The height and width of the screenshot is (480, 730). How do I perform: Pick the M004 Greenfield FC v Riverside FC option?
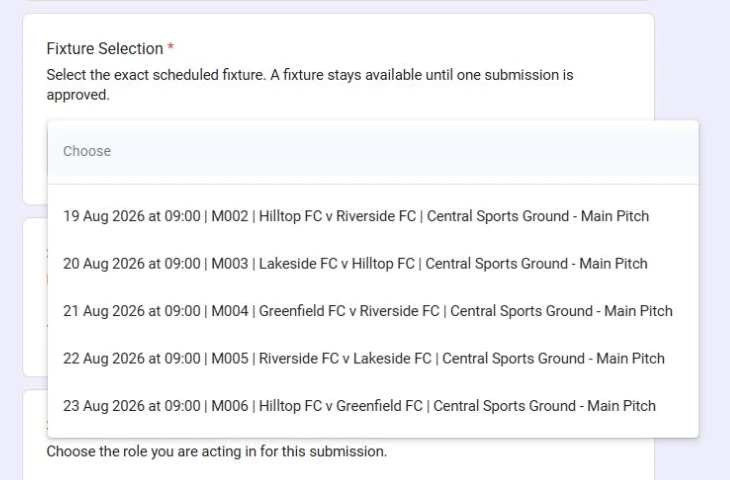click(x=373, y=311)
